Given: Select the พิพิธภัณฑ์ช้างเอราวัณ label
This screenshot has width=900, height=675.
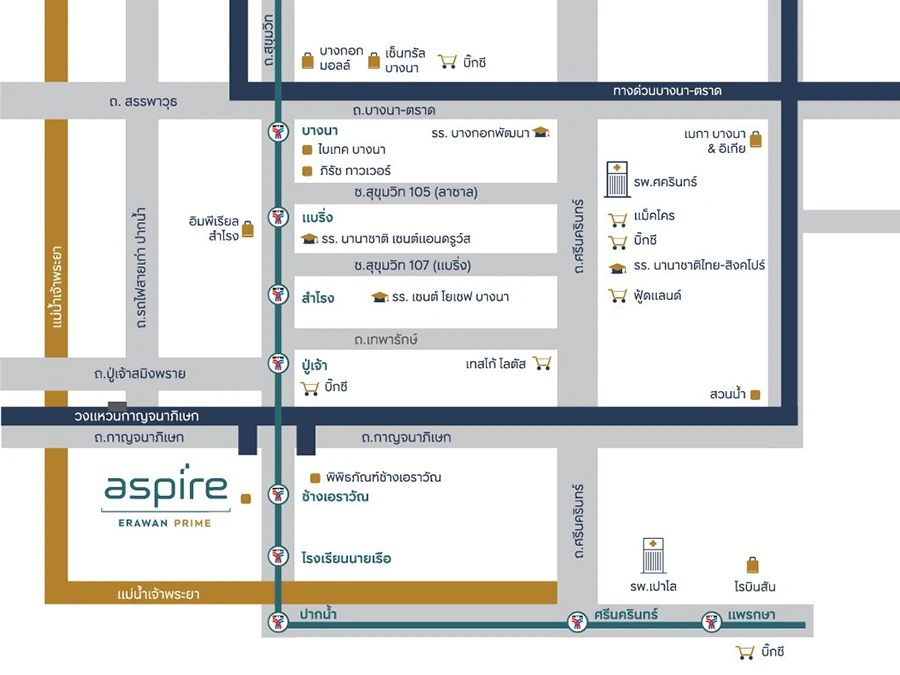Looking at the screenshot, I should pos(383,478).
